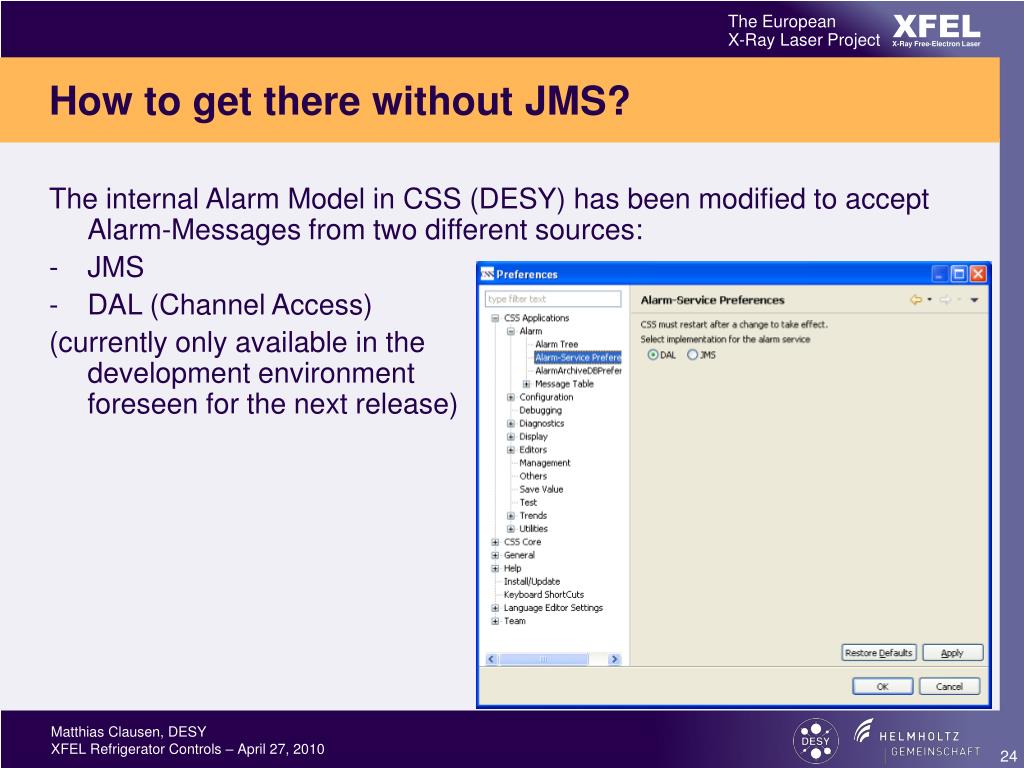Collapse the CSS Applications tree node
The image size is (1024, 768).
495,318
